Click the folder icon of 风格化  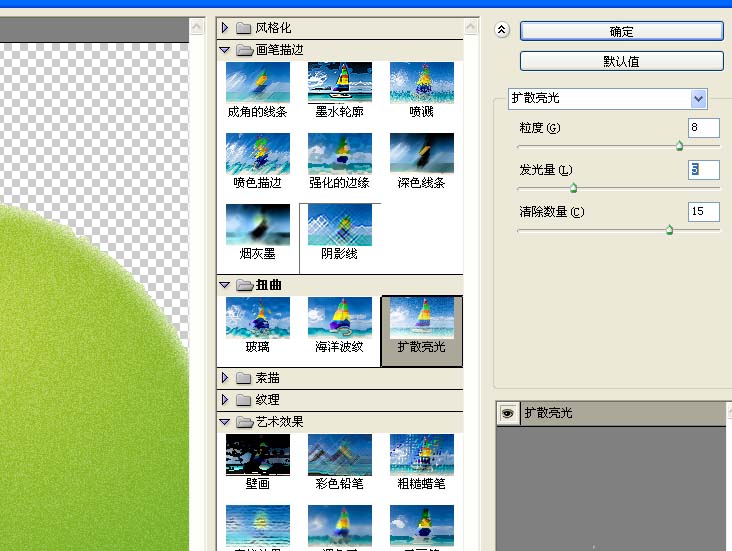[243, 28]
